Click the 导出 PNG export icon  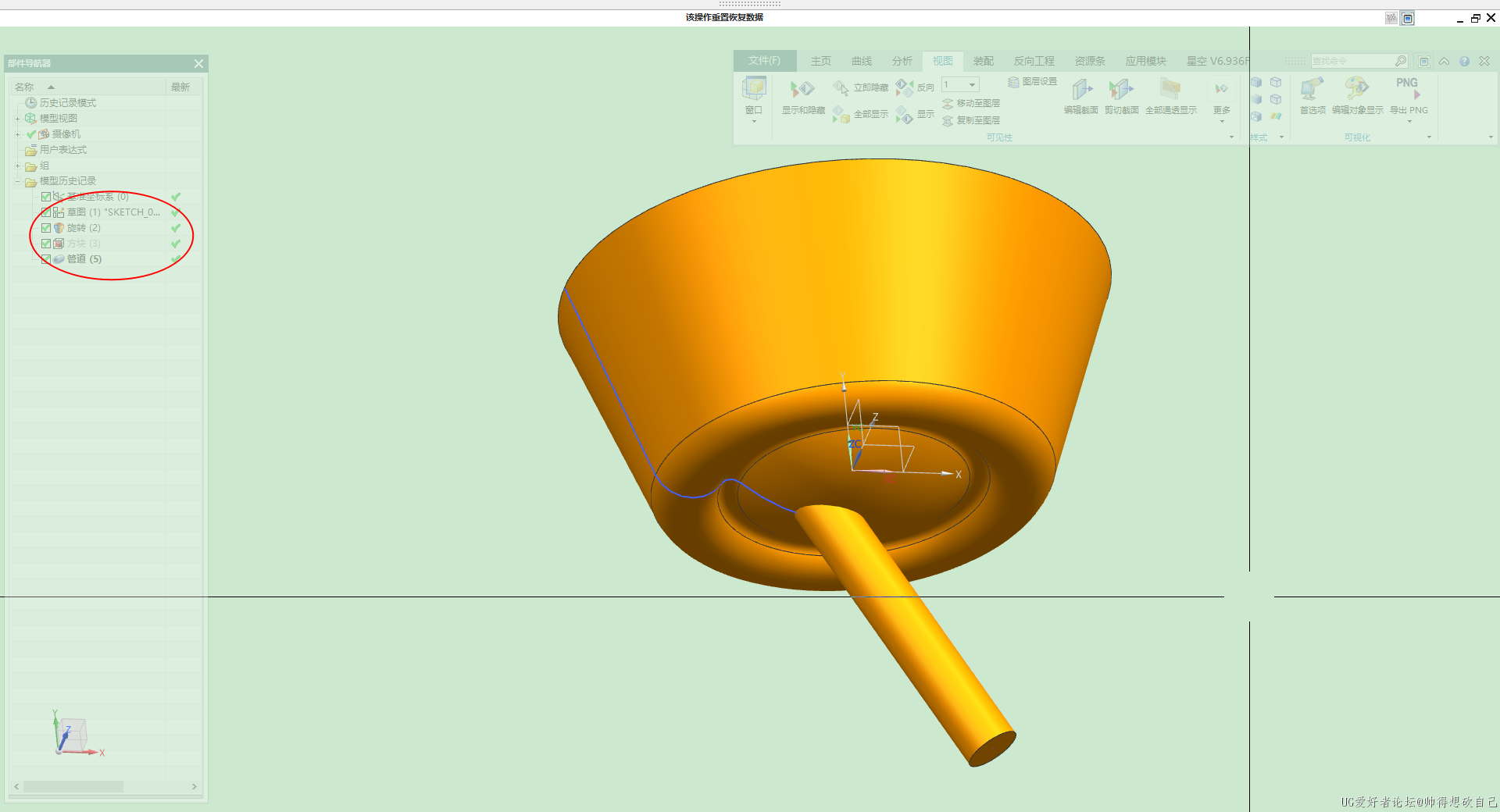[1408, 88]
